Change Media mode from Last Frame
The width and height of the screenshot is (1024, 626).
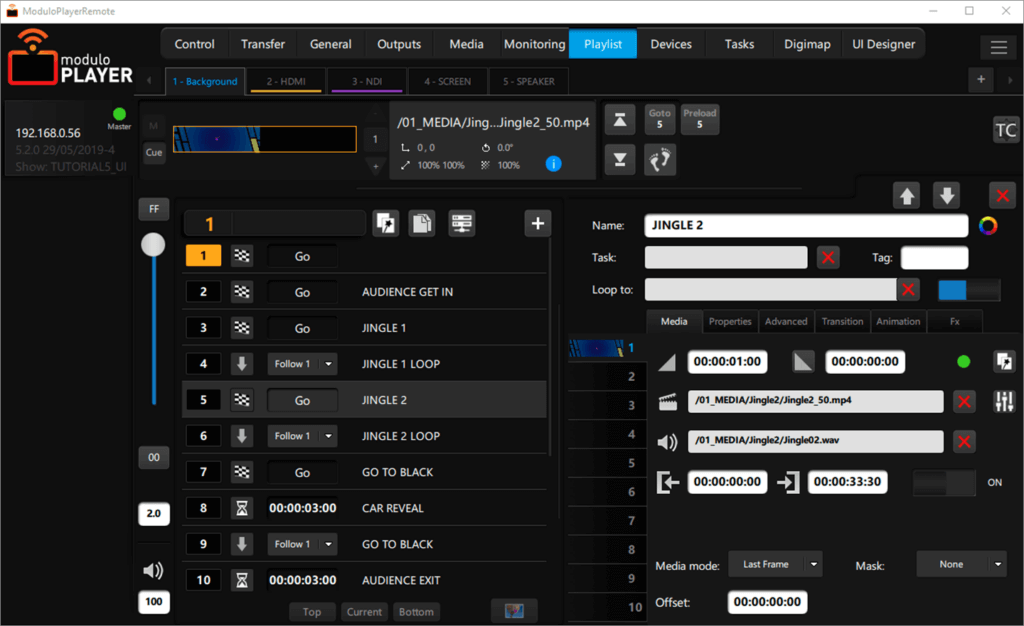coord(775,564)
